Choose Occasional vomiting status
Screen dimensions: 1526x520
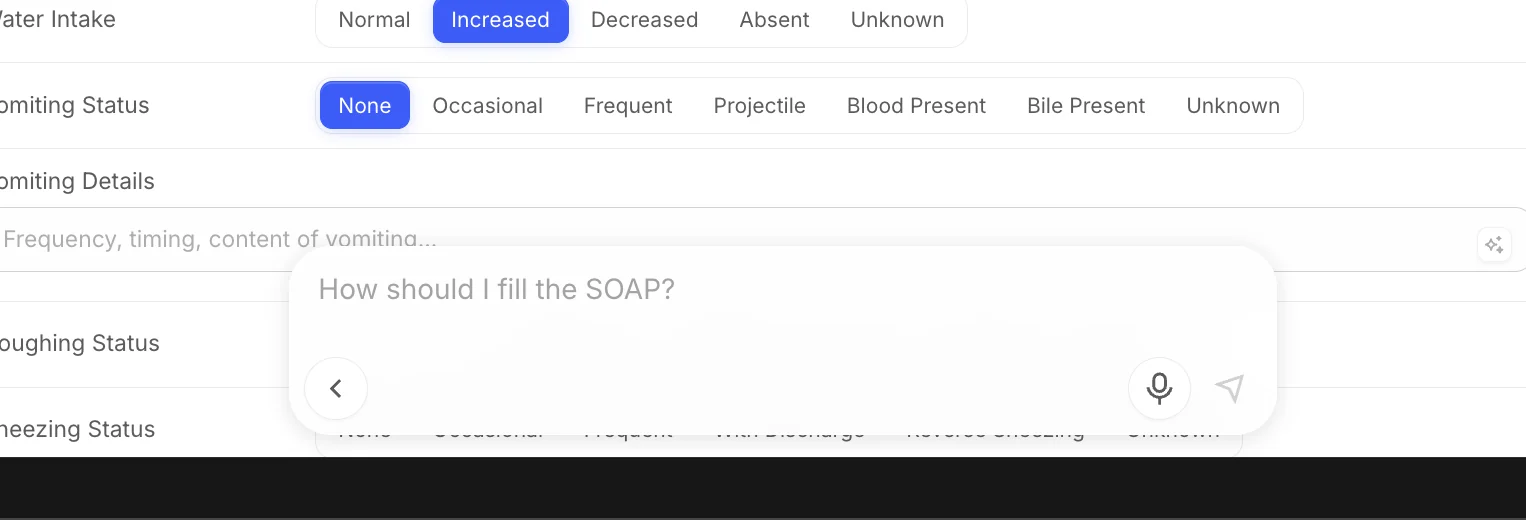tap(487, 105)
